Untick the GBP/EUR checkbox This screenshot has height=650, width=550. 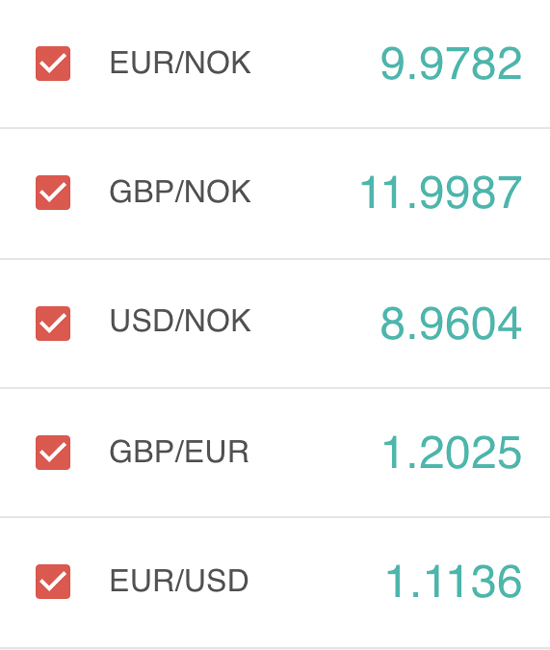pos(53,452)
